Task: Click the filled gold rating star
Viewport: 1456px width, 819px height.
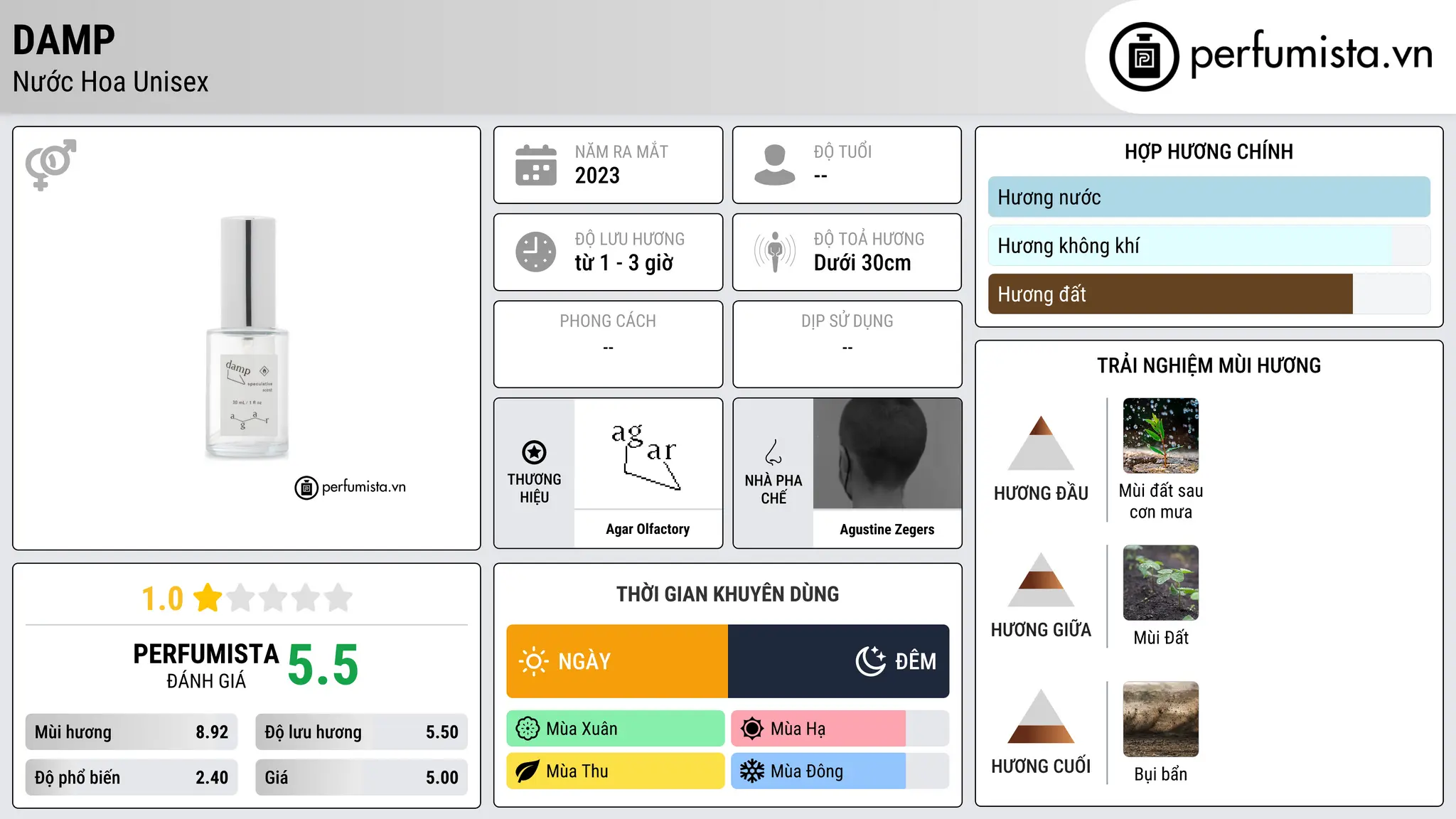Action: [208, 598]
